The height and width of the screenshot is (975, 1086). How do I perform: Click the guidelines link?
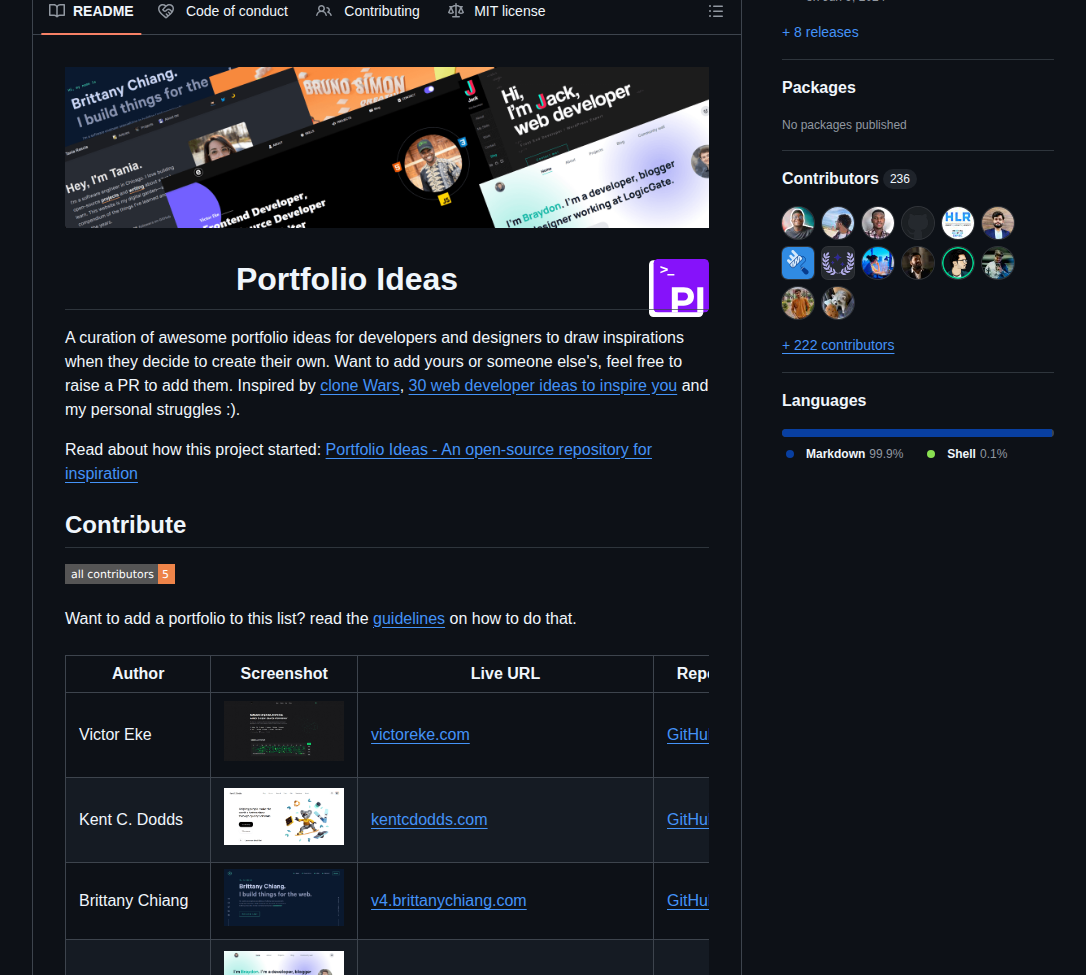pyautogui.click(x=409, y=618)
